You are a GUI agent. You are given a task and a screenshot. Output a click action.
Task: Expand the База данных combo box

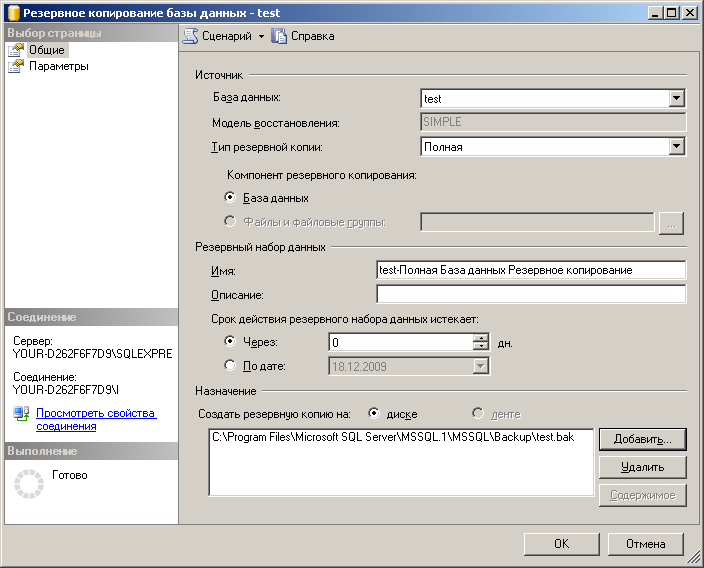[x=676, y=98]
